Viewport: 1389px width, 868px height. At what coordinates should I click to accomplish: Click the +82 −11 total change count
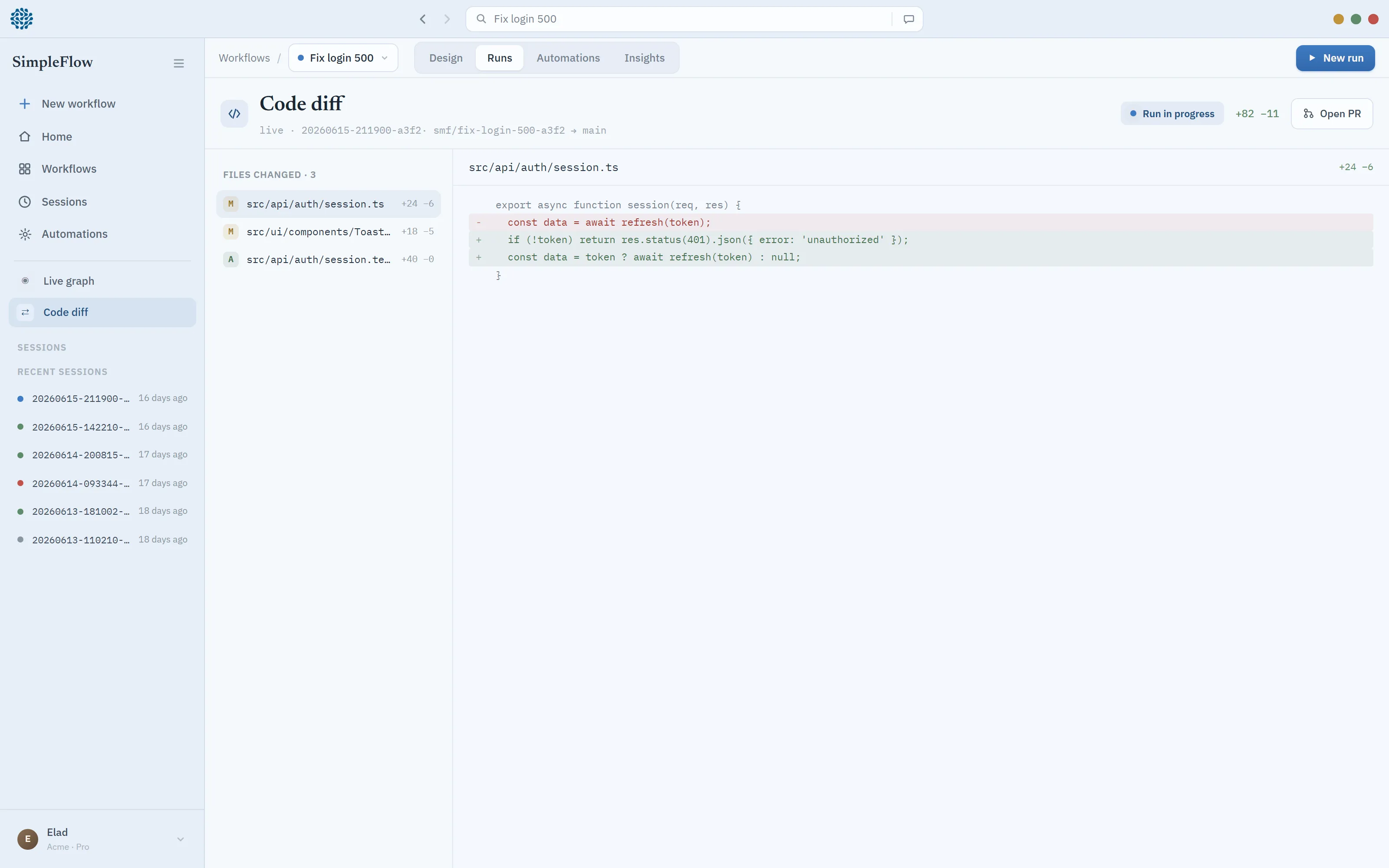tap(1257, 114)
